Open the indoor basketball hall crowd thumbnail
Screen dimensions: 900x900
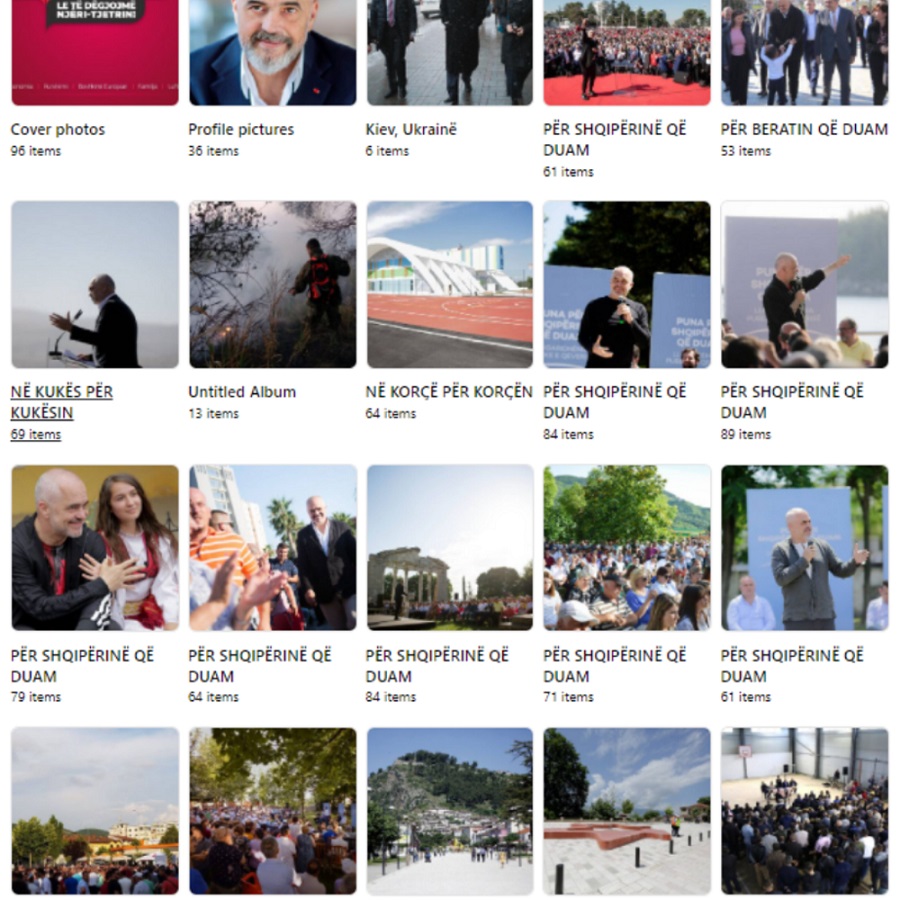click(805, 810)
